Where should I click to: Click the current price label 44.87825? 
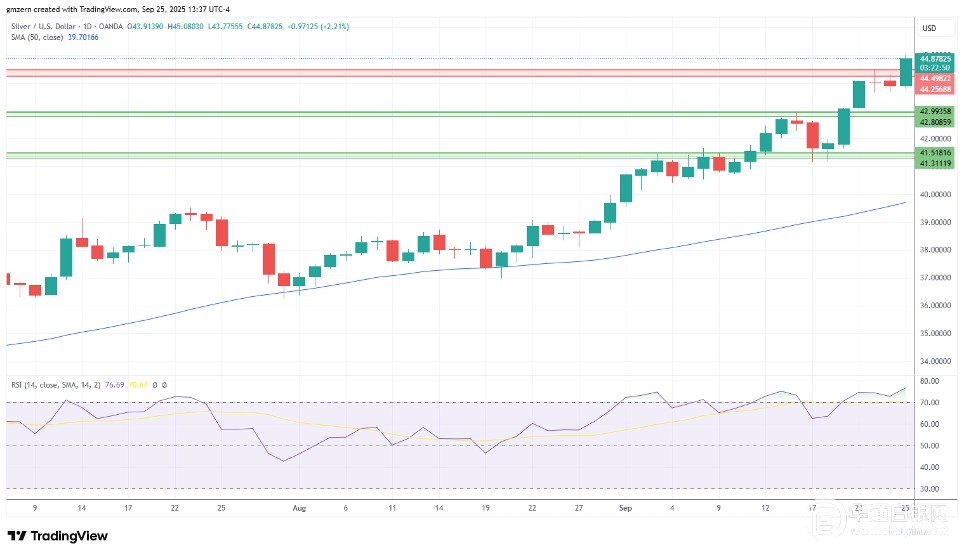(x=934, y=59)
